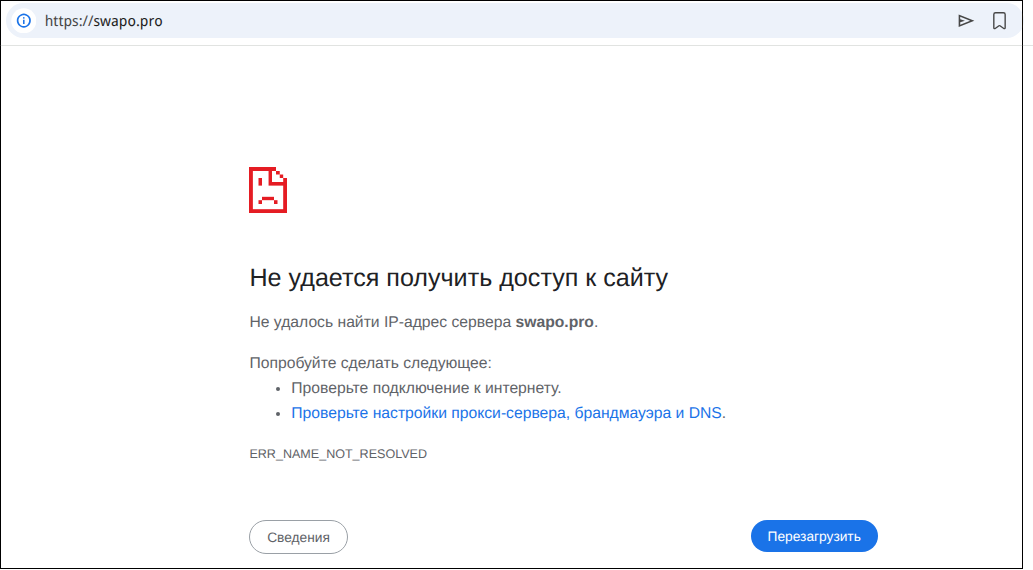Reload page with Перезагрузить button
The width and height of the screenshot is (1033, 570).
(x=814, y=536)
